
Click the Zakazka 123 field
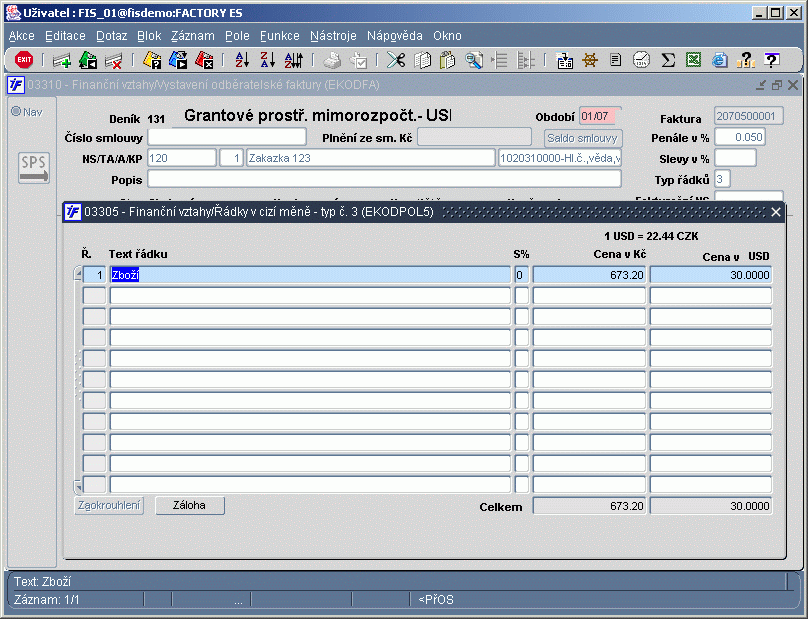point(371,158)
